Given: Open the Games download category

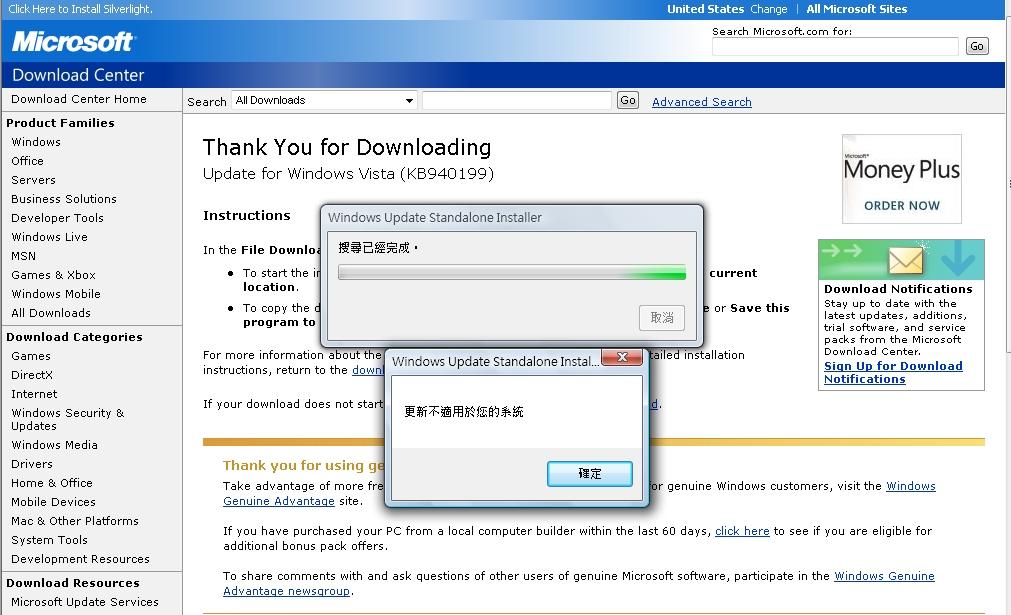Looking at the screenshot, I should click(x=31, y=356).
